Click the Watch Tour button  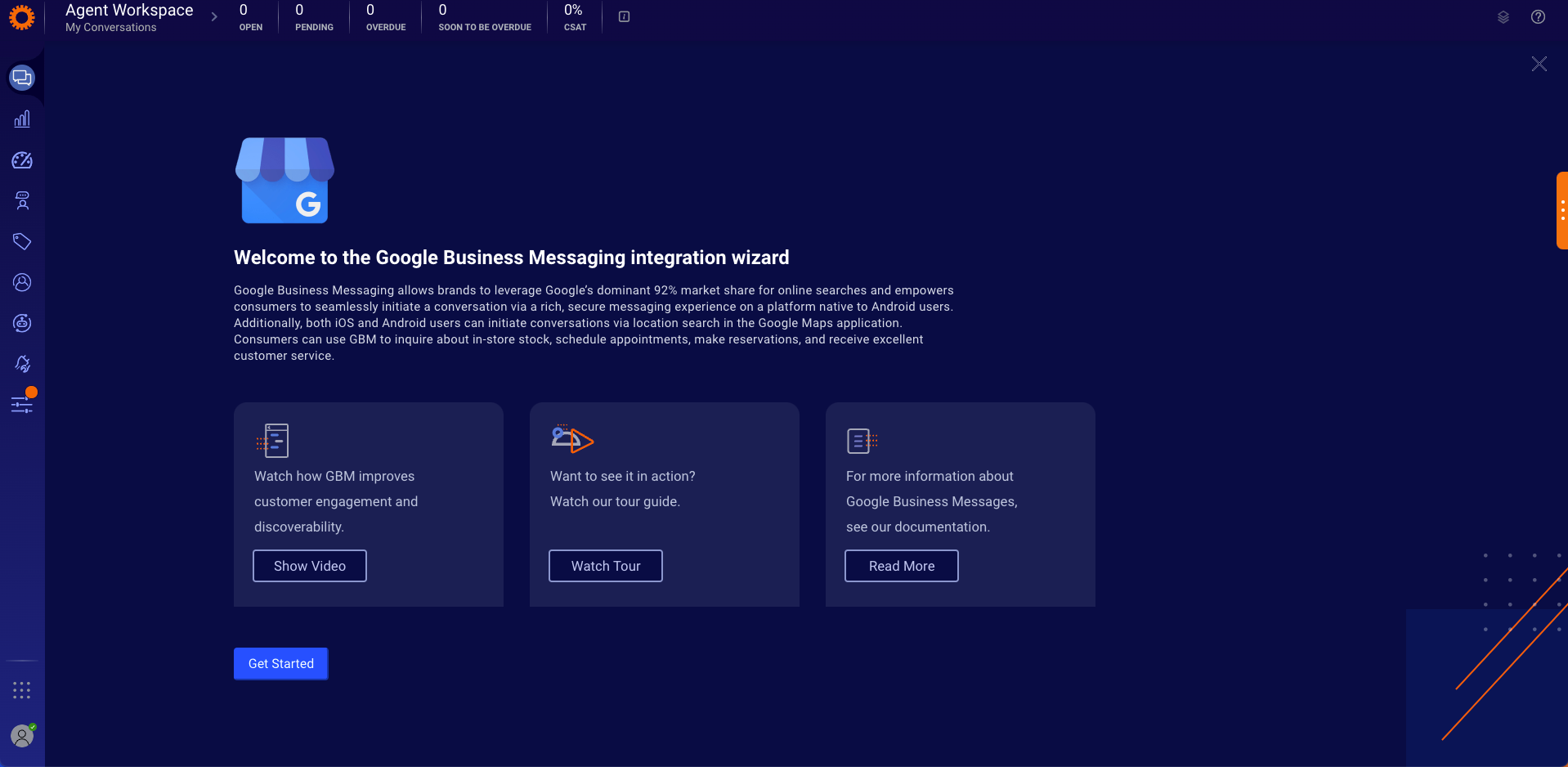(x=606, y=566)
